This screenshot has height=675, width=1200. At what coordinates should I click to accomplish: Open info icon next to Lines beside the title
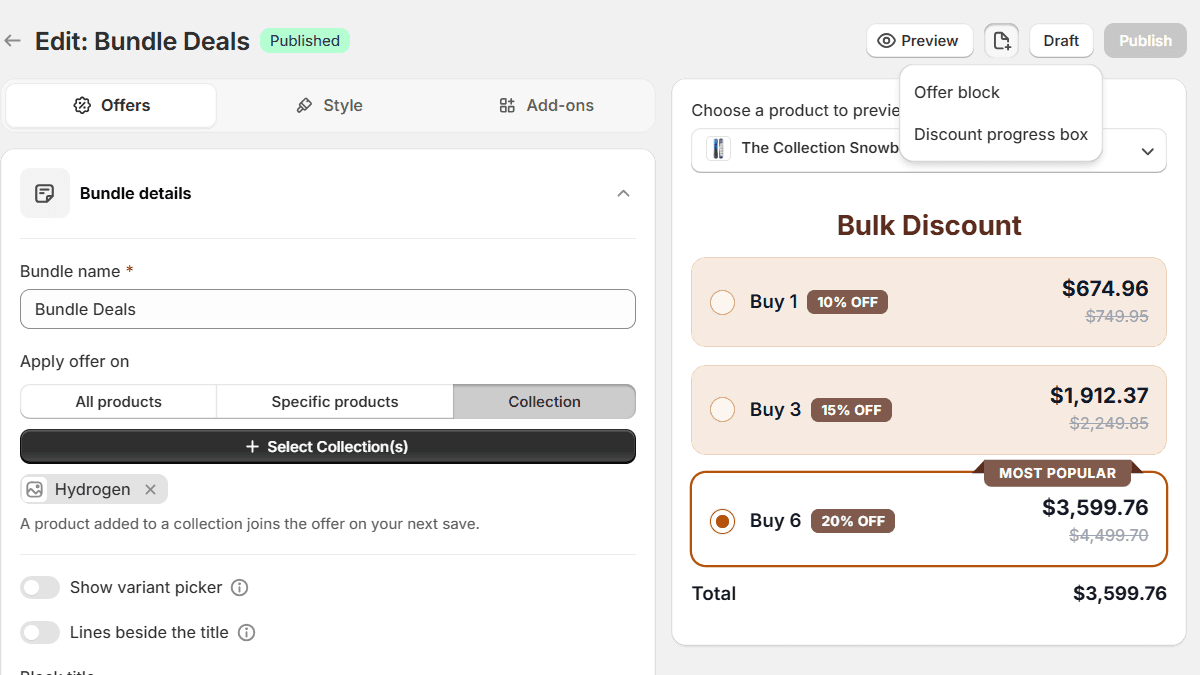click(246, 633)
